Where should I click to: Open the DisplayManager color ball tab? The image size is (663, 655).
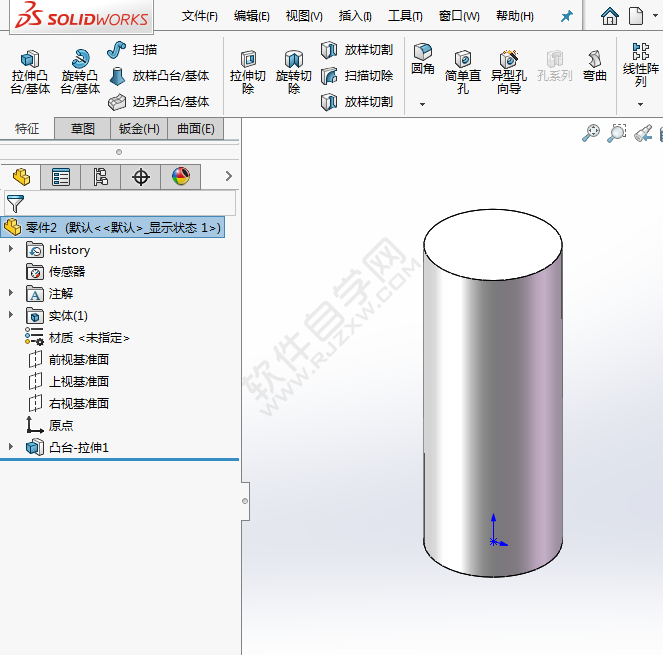[181, 177]
